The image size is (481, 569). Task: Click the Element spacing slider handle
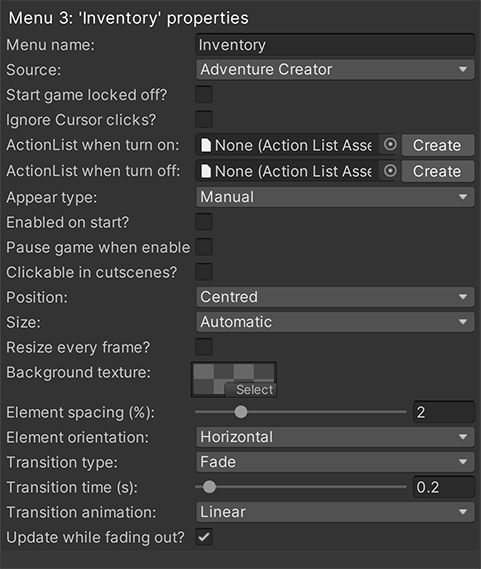[x=241, y=412]
